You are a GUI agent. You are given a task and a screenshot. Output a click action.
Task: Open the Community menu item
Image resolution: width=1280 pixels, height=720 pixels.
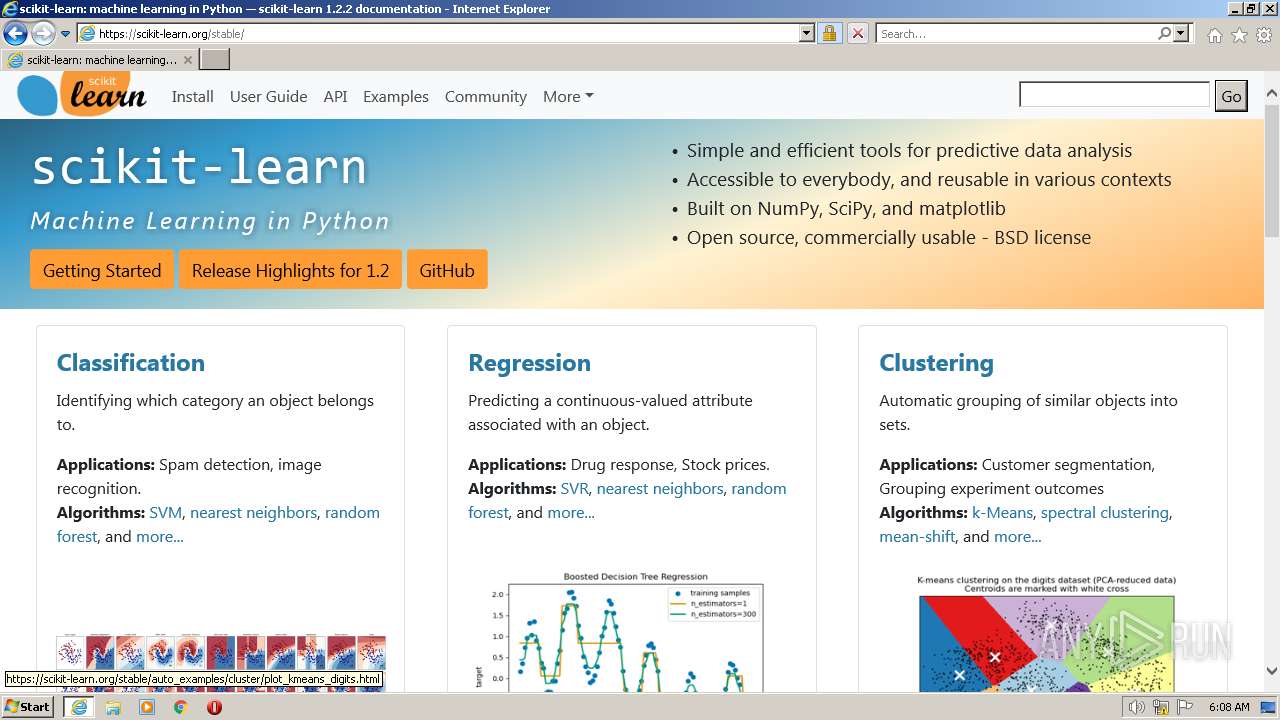[486, 97]
